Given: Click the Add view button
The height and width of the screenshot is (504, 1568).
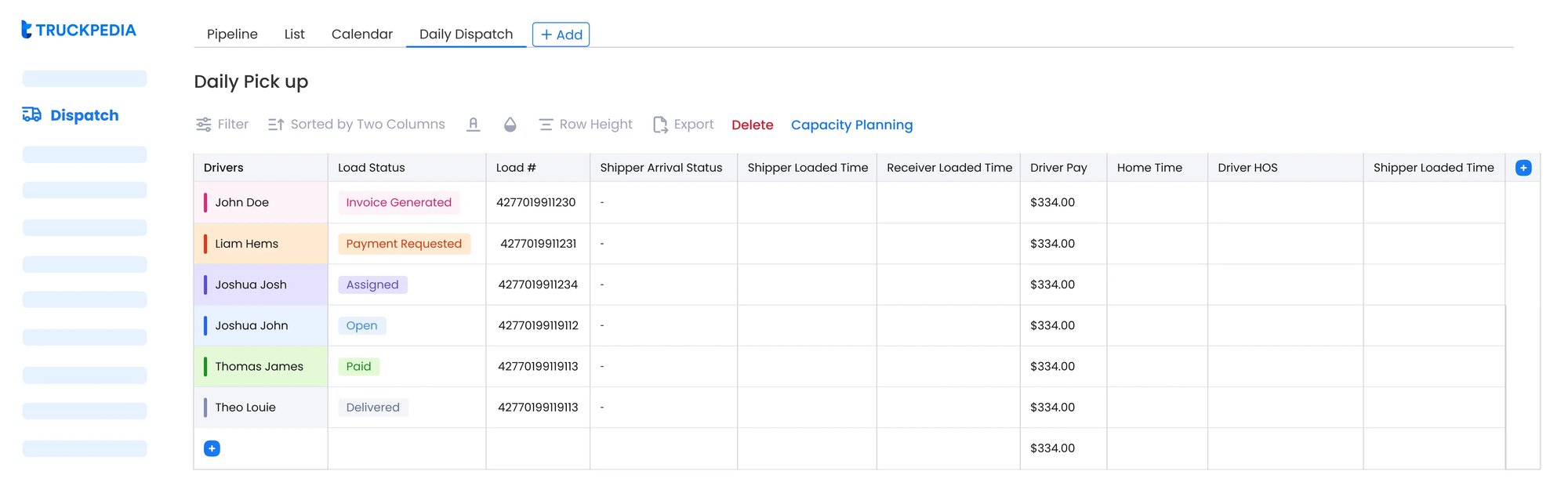Looking at the screenshot, I should coord(561,34).
